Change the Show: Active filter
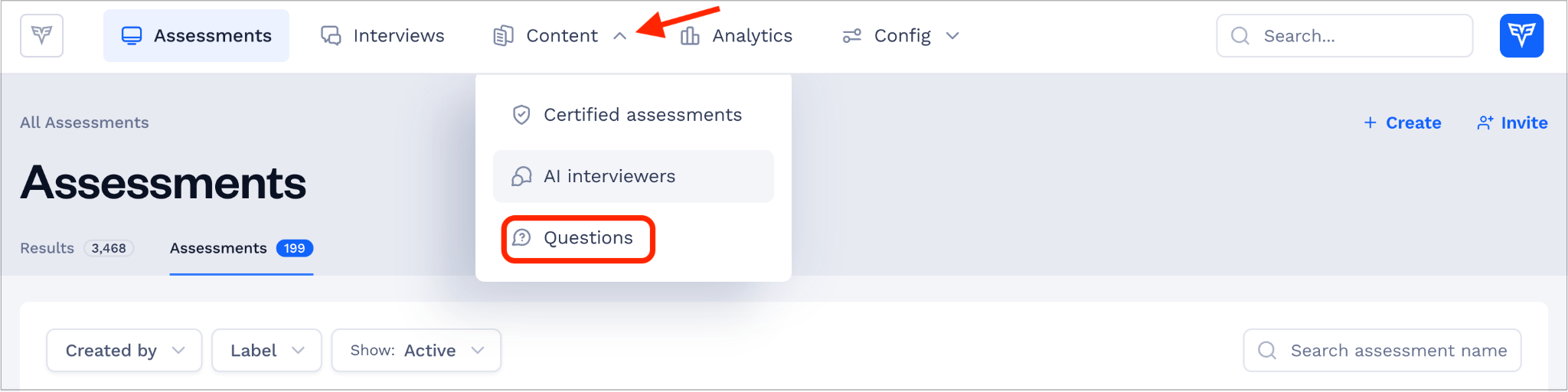1568x392 pixels. [416, 351]
